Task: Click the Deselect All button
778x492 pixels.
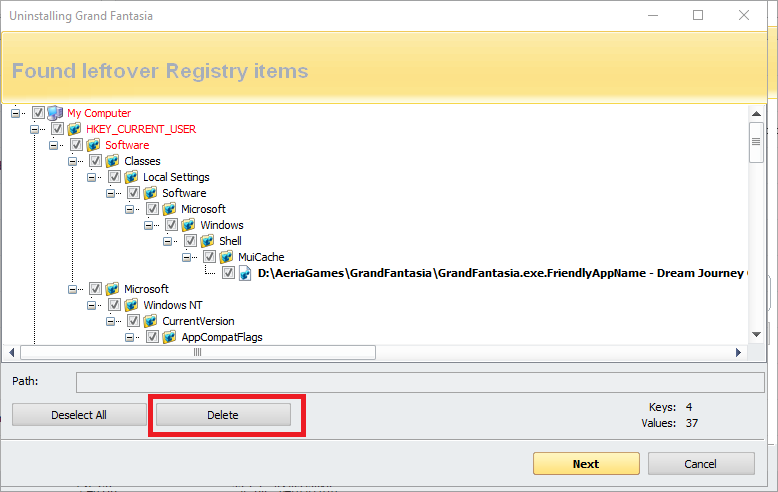Action: 79,415
